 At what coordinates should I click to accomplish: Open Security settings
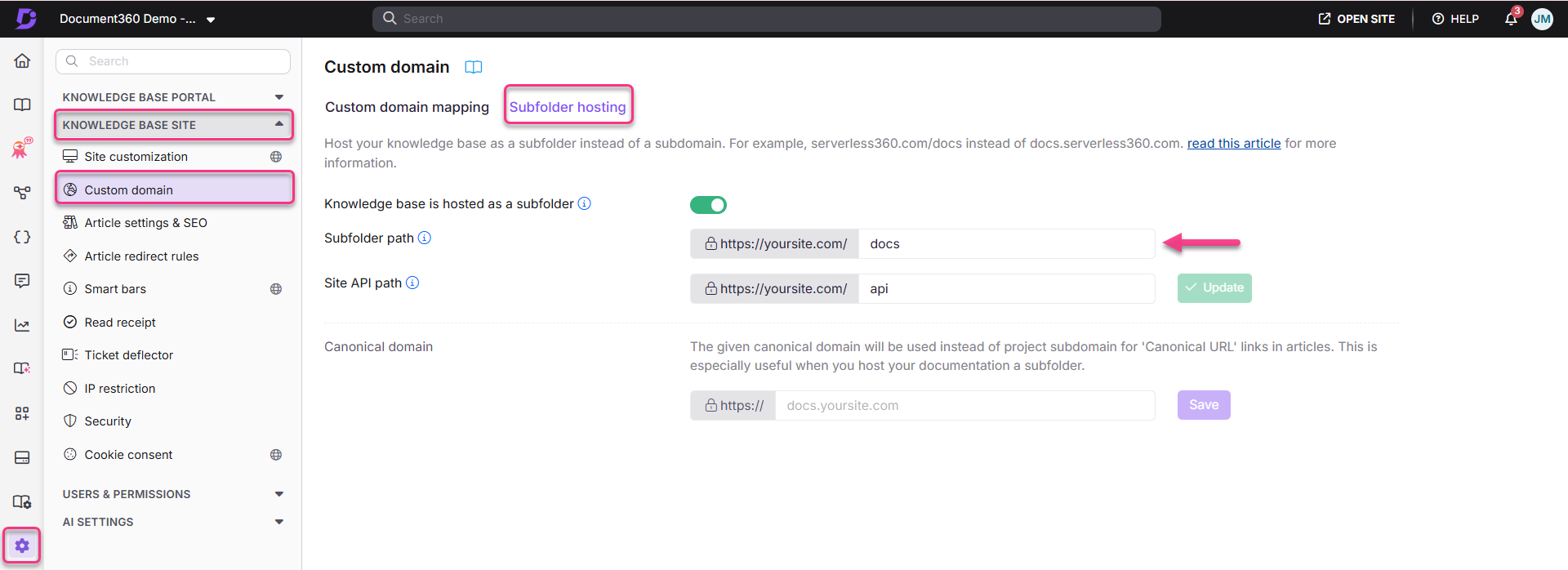point(173,421)
